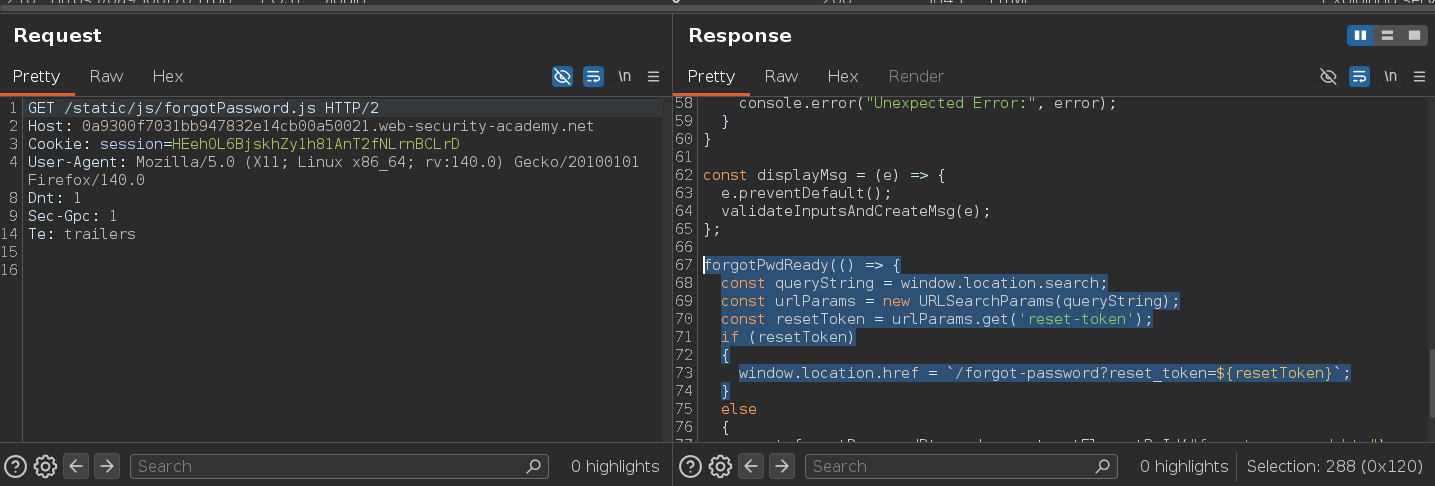The image size is (1435, 486).
Task: Click 'const queryString' code line
Action: click(x=914, y=283)
